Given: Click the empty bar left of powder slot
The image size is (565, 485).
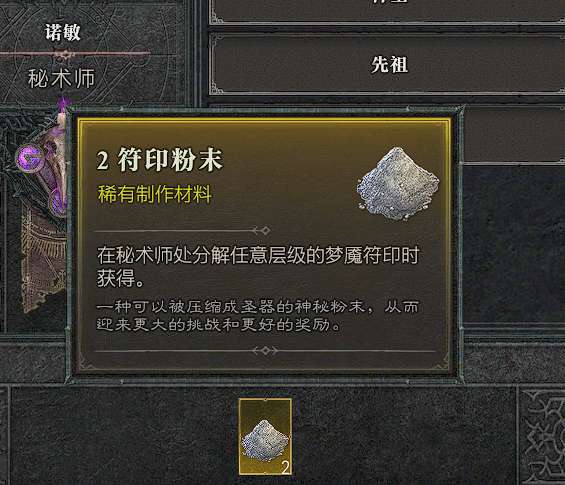Looking at the screenshot, I should pyautogui.click(x=124, y=436).
